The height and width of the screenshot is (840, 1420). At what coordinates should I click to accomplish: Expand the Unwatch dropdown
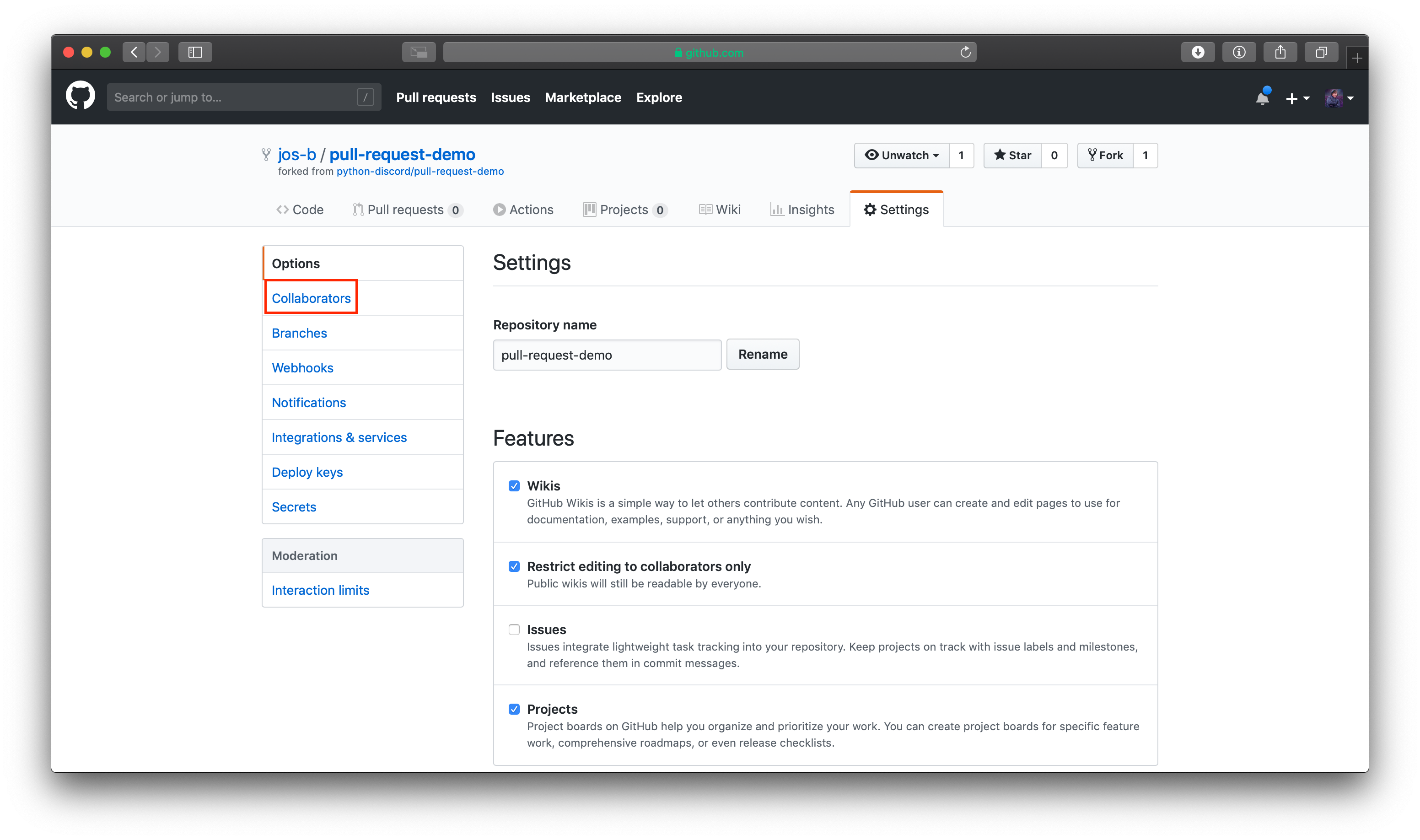click(902, 155)
